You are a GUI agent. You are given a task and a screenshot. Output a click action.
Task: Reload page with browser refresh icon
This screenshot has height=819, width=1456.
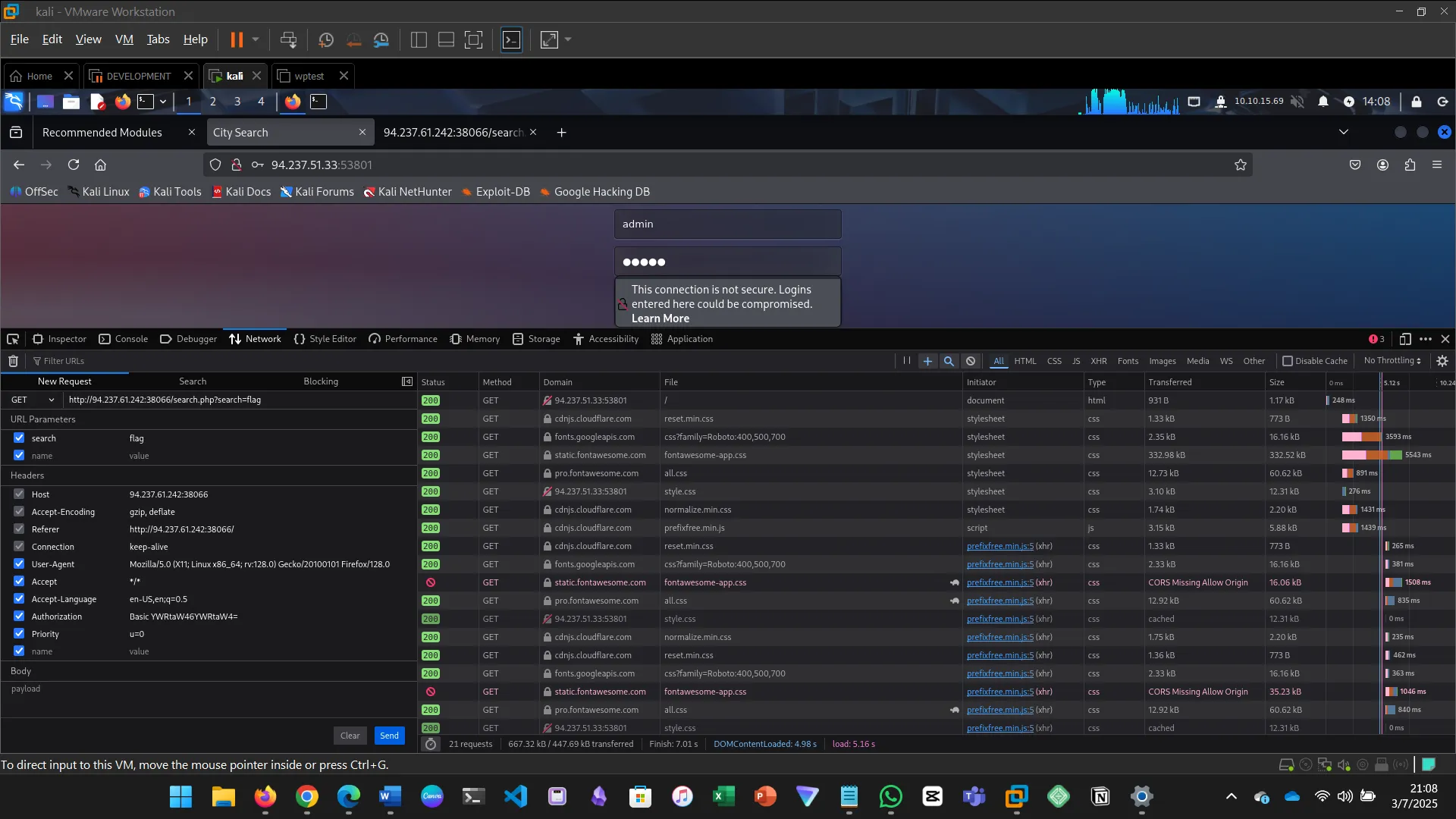(x=74, y=165)
